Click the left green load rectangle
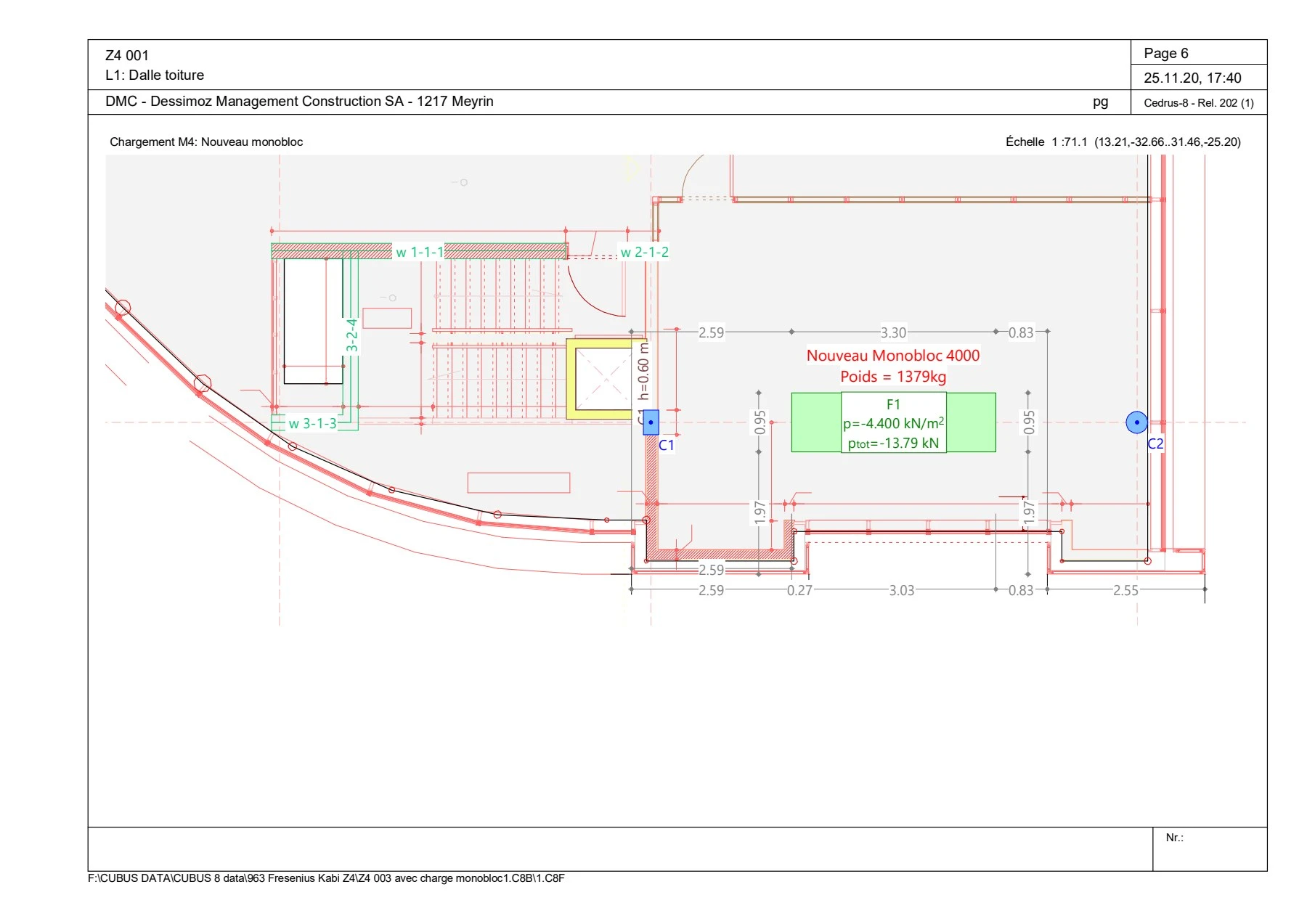Image resolution: width=1307 pixels, height=924 pixels. 816,422
